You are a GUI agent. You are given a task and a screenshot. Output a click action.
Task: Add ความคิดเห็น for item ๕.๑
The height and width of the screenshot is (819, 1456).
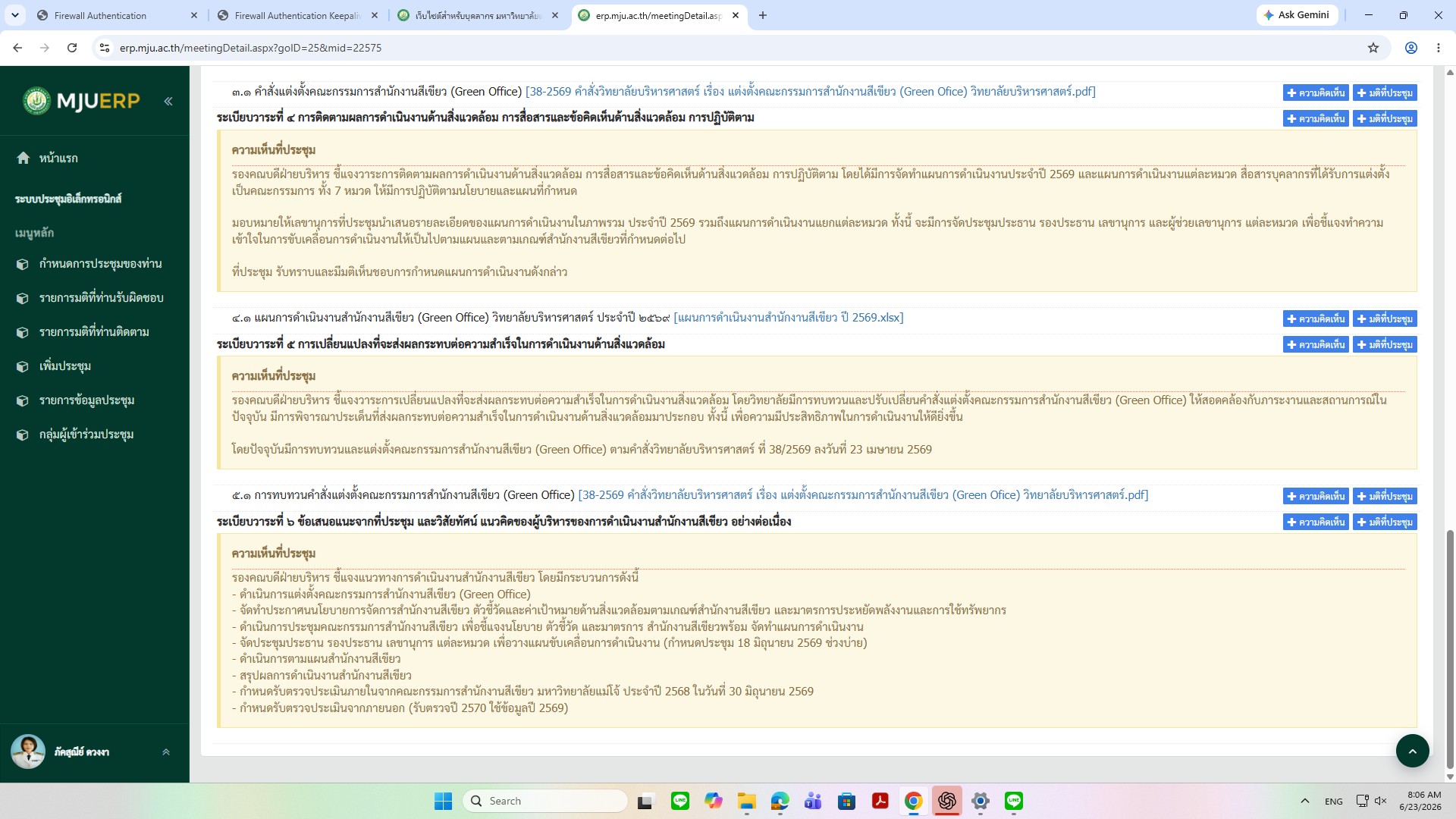pos(1316,496)
